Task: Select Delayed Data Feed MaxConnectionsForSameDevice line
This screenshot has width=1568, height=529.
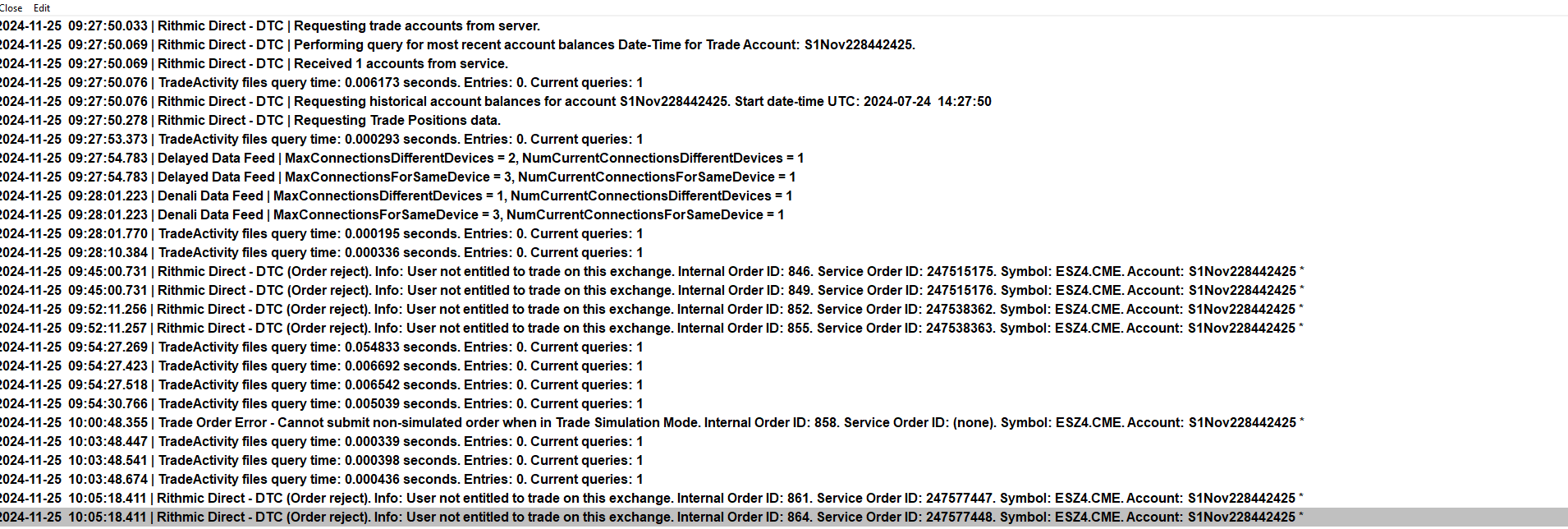Action: click(410, 177)
